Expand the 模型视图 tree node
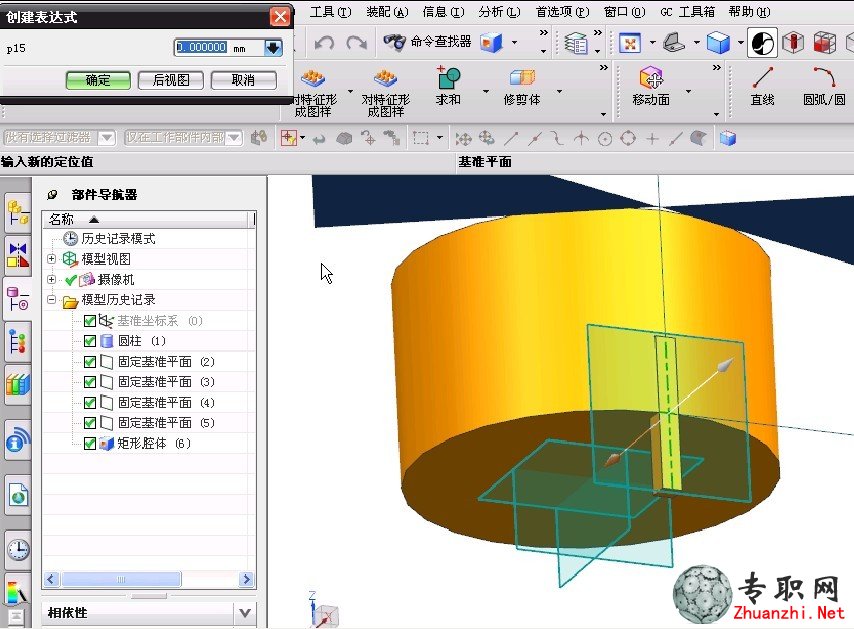 (x=51, y=259)
